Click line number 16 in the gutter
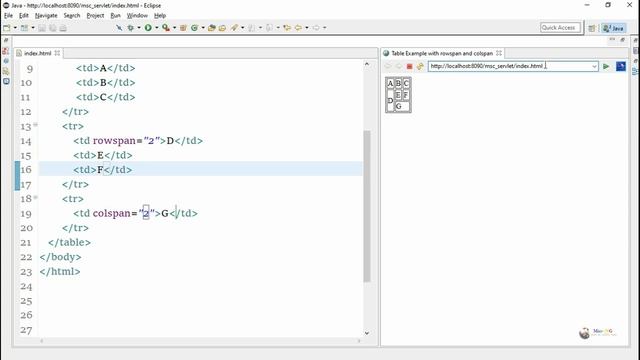640x360 pixels. click(26, 170)
